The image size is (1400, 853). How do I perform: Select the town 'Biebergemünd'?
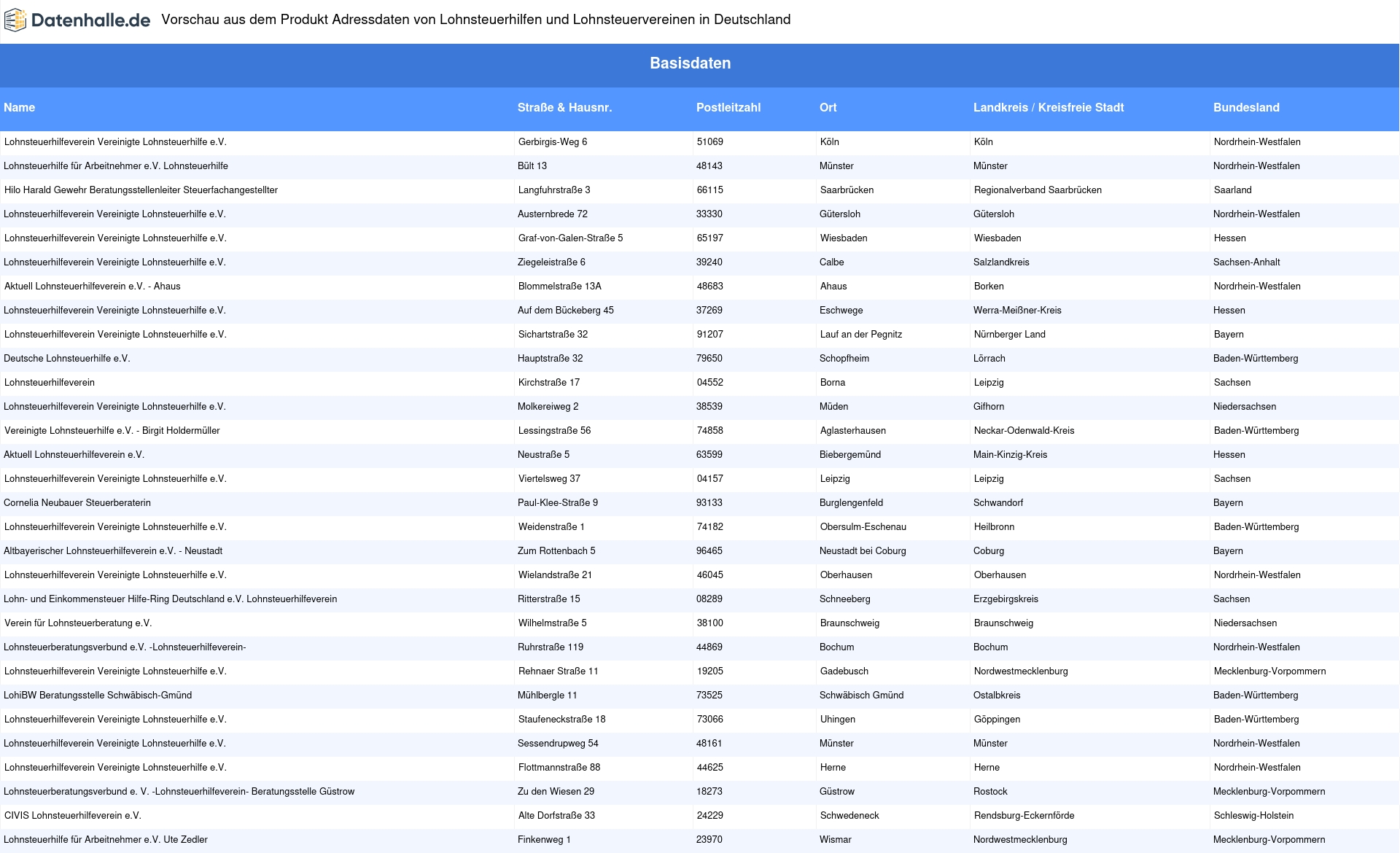pyautogui.click(x=850, y=454)
